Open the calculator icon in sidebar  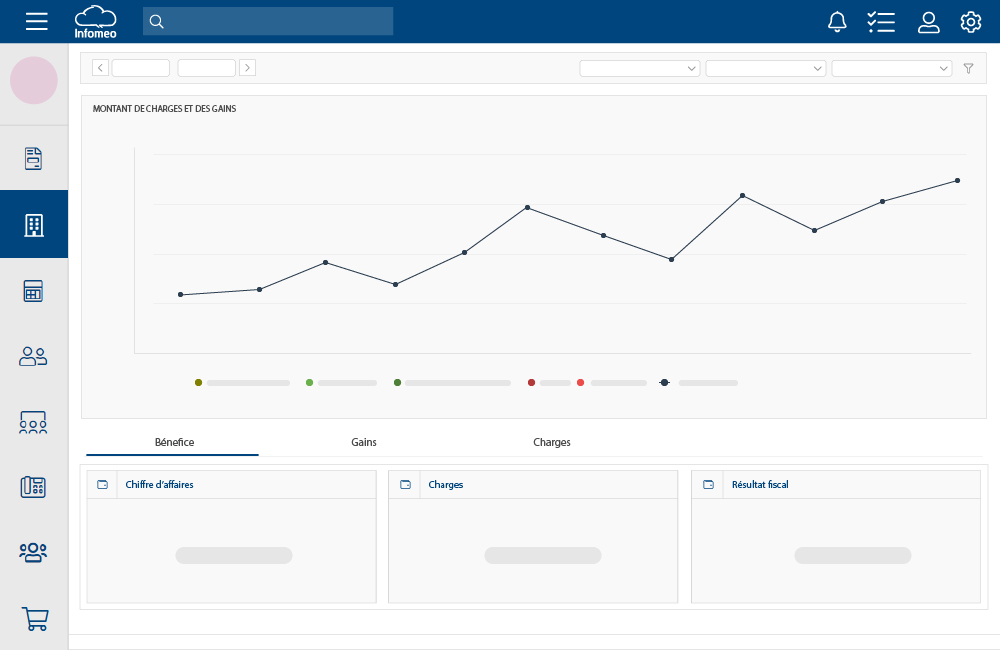[34, 291]
